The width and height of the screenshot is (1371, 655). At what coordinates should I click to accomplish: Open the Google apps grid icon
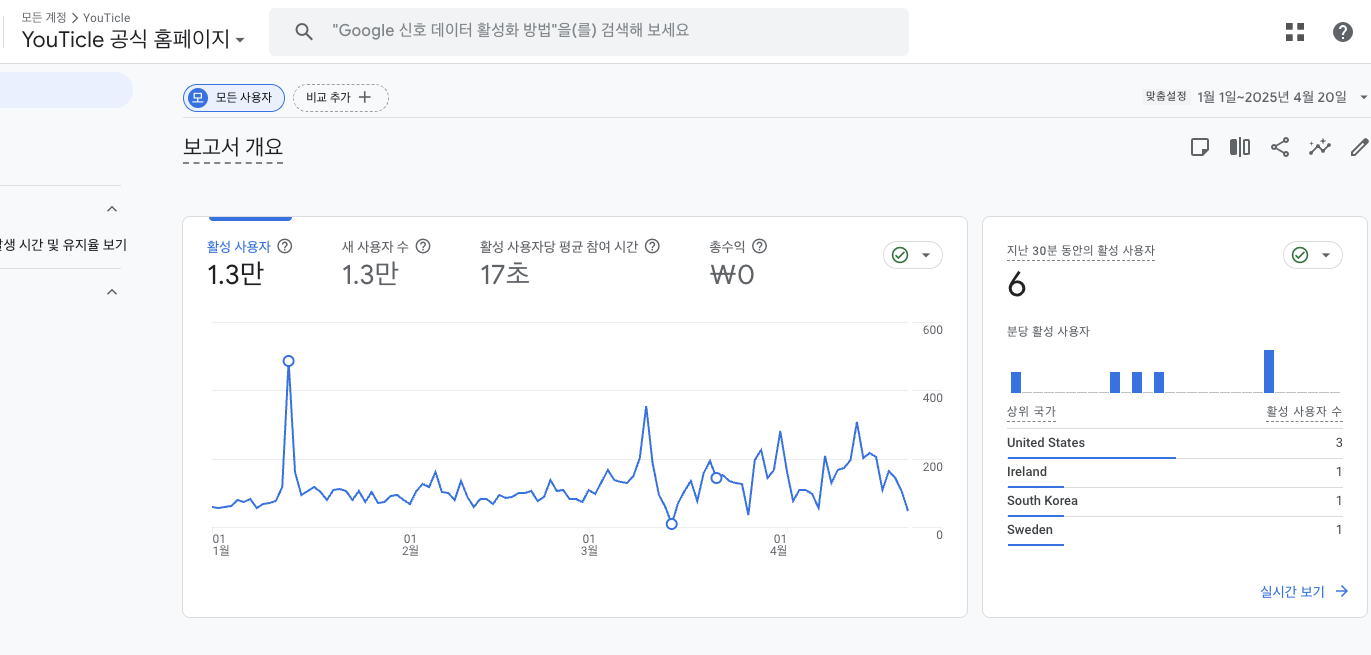[x=1295, y=32]
